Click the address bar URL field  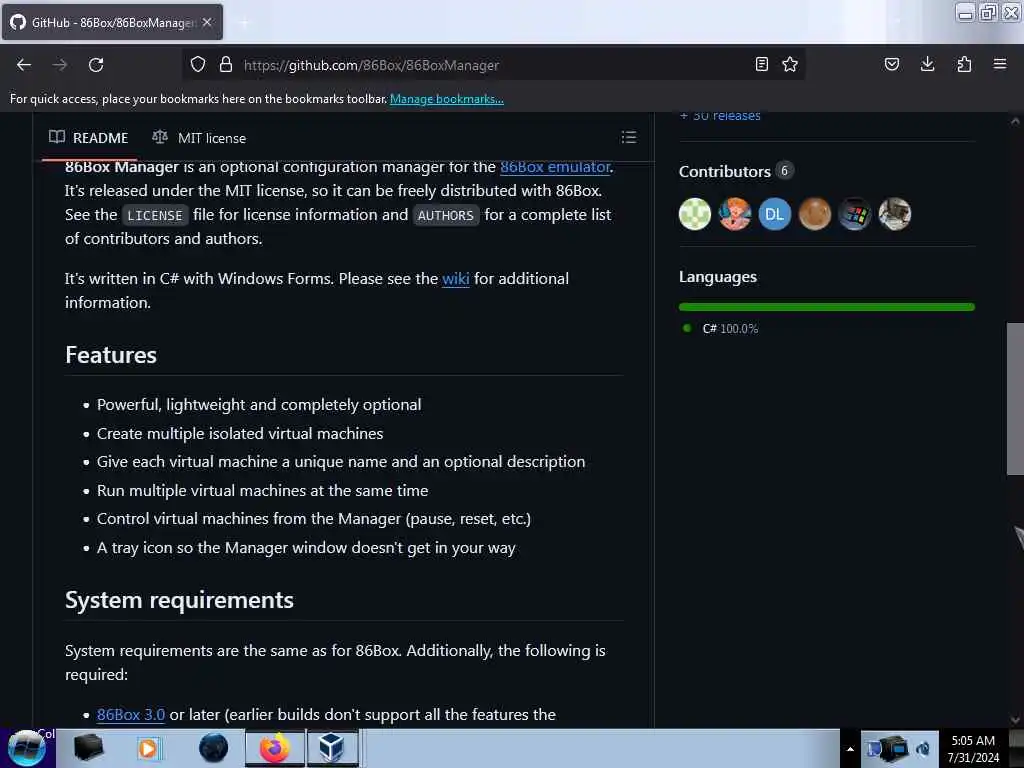tap(496, 65)
